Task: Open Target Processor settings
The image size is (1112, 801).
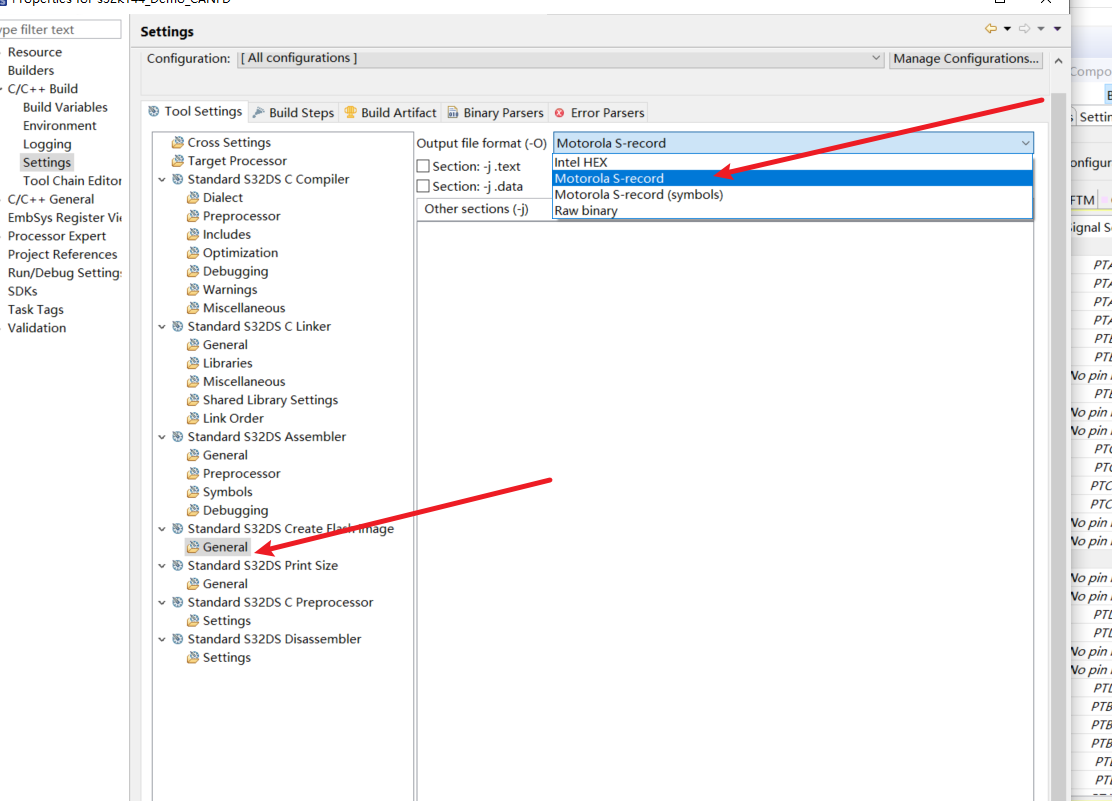Action: click(237, 161)
